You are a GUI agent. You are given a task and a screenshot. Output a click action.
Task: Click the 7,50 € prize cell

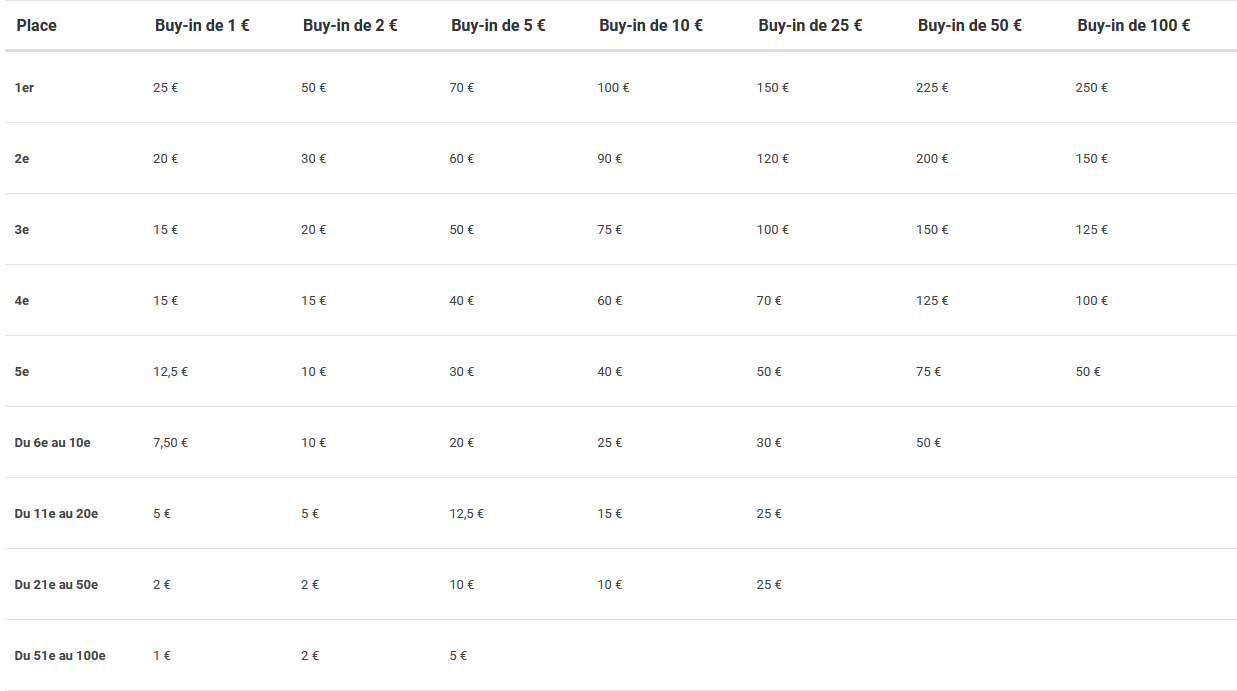(x=171, y=443)
